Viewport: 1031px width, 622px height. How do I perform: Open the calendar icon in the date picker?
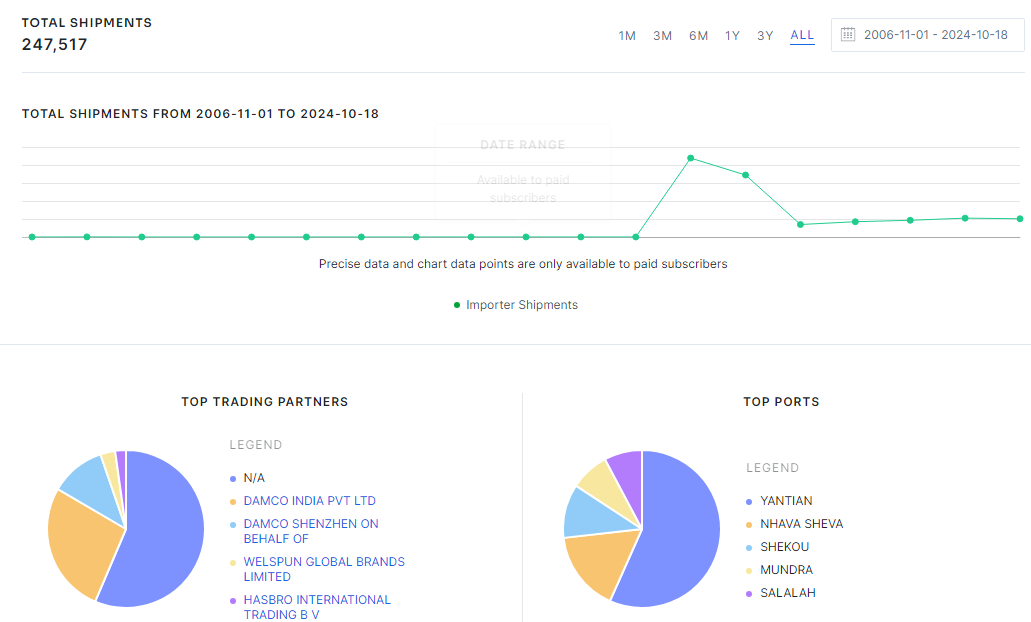[x=847, y=35]
